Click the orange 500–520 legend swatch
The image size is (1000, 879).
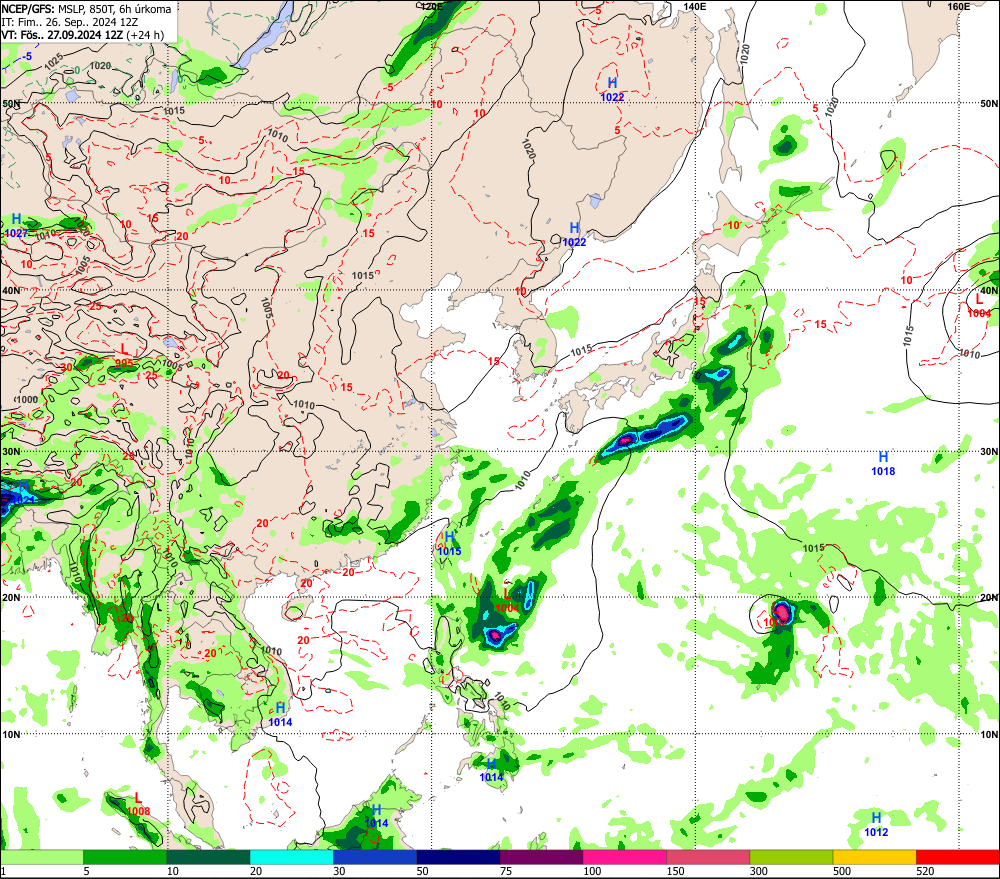point(874,857)
